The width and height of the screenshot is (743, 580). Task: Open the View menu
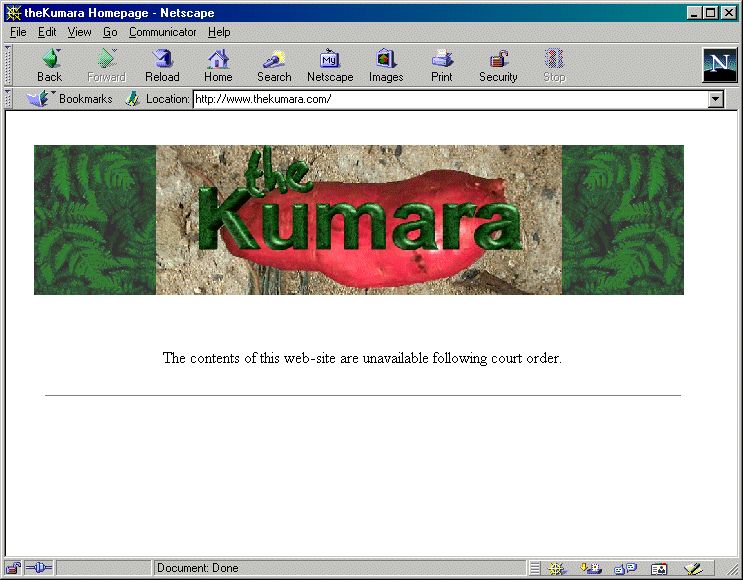click(x=79, y=32)
